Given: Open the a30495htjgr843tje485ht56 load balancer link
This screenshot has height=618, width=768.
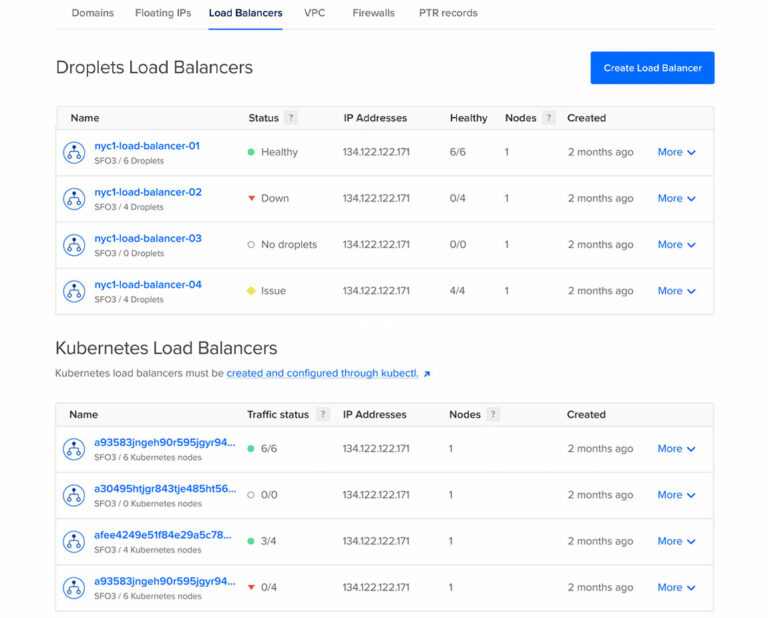Looking at the screenshot, I should [165, 488].
